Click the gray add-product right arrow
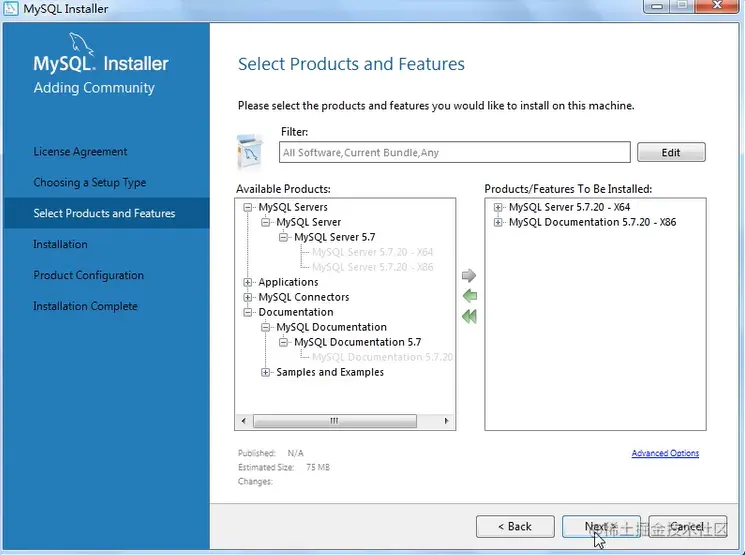The width and height of the screenshot is (745, 555). pos(469,275)
